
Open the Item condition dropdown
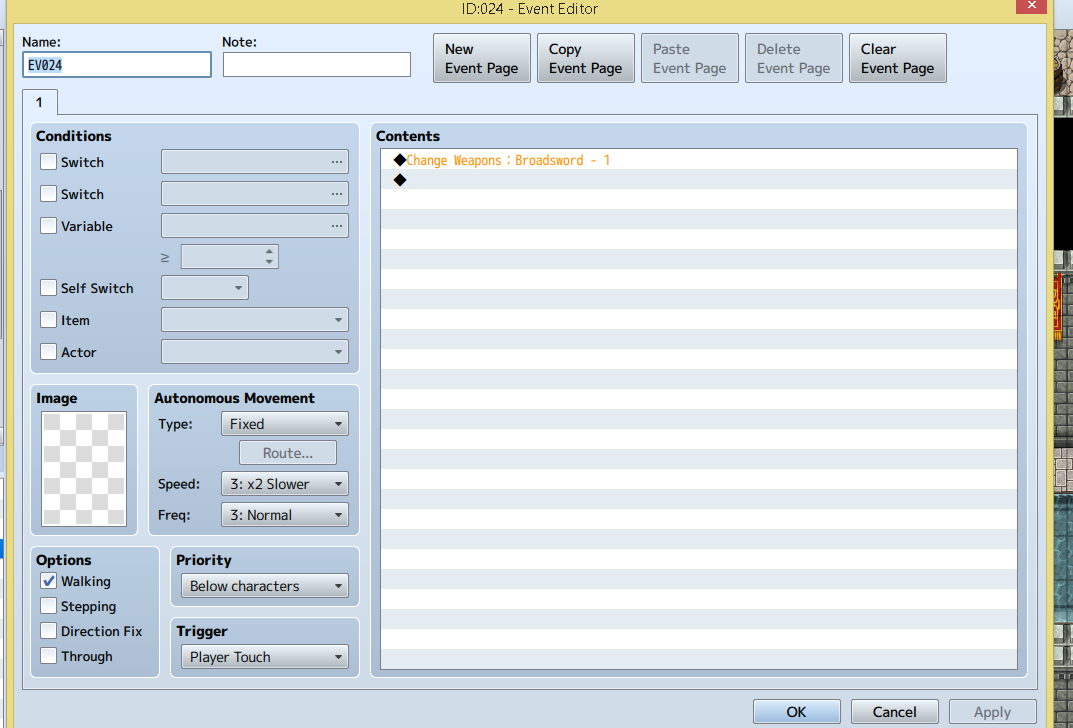click(255, 320)
